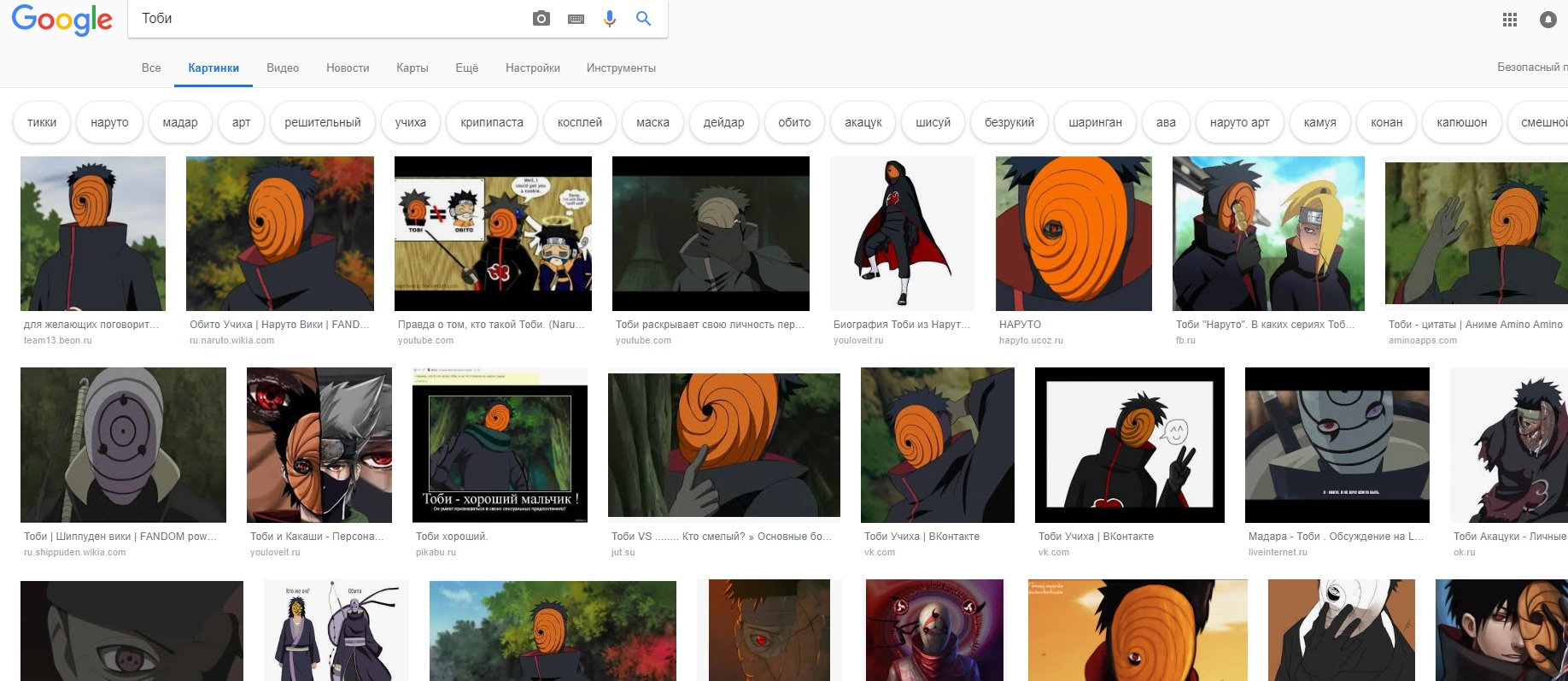Filter results by косплей chip
The image size is (1568, 681).
click(x=579, y=122)
